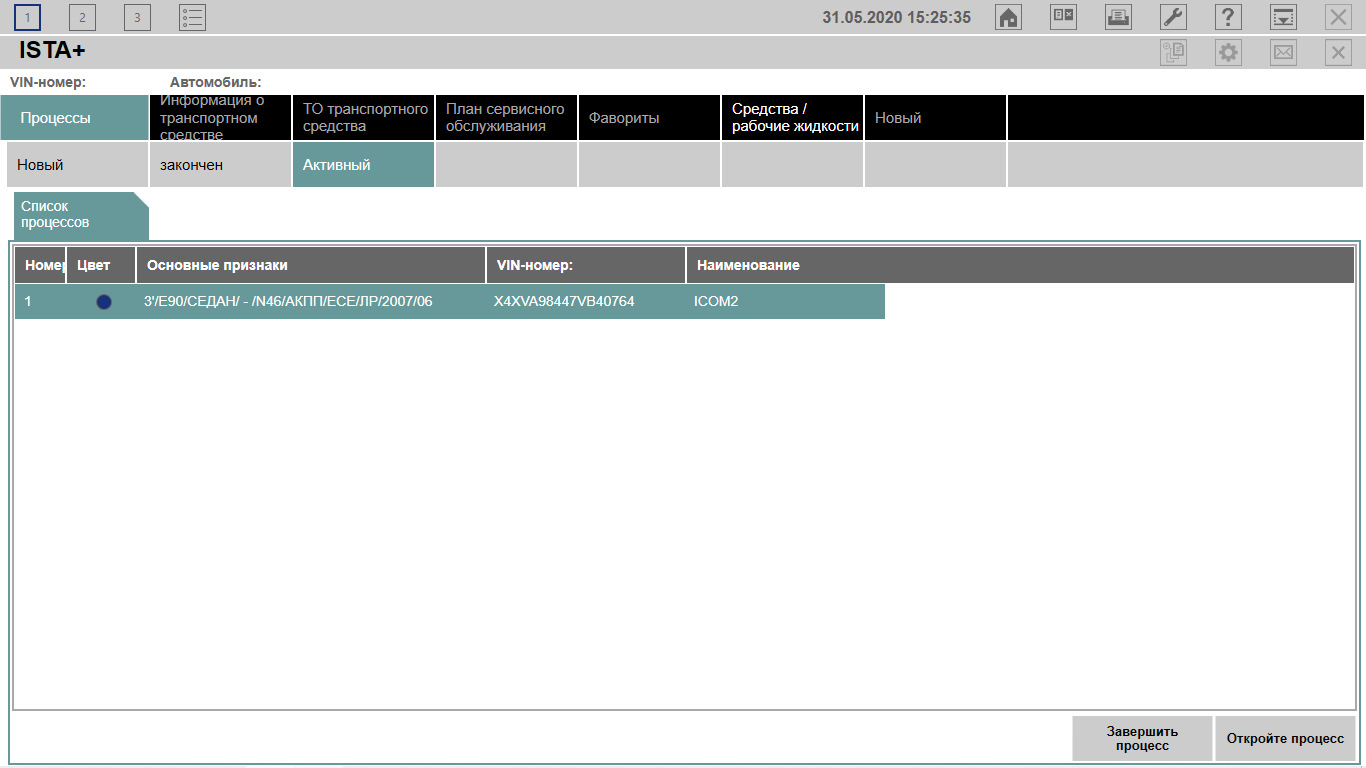Image resolution: width=1366 pixels, height=768 pixels.
Task: Open the Процессы main tab
Action: 75,118
